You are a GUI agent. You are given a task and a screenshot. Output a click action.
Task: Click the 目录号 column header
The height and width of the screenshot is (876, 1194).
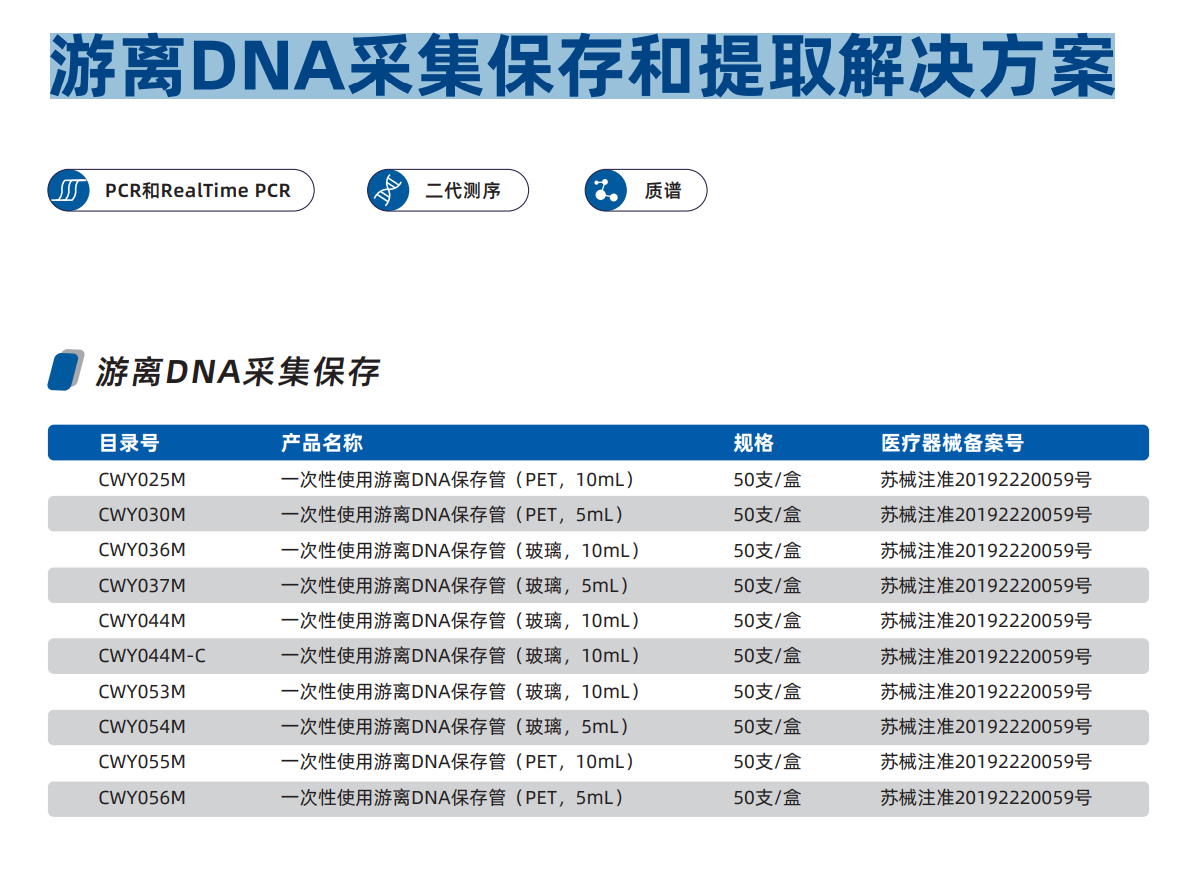point(128,443)
